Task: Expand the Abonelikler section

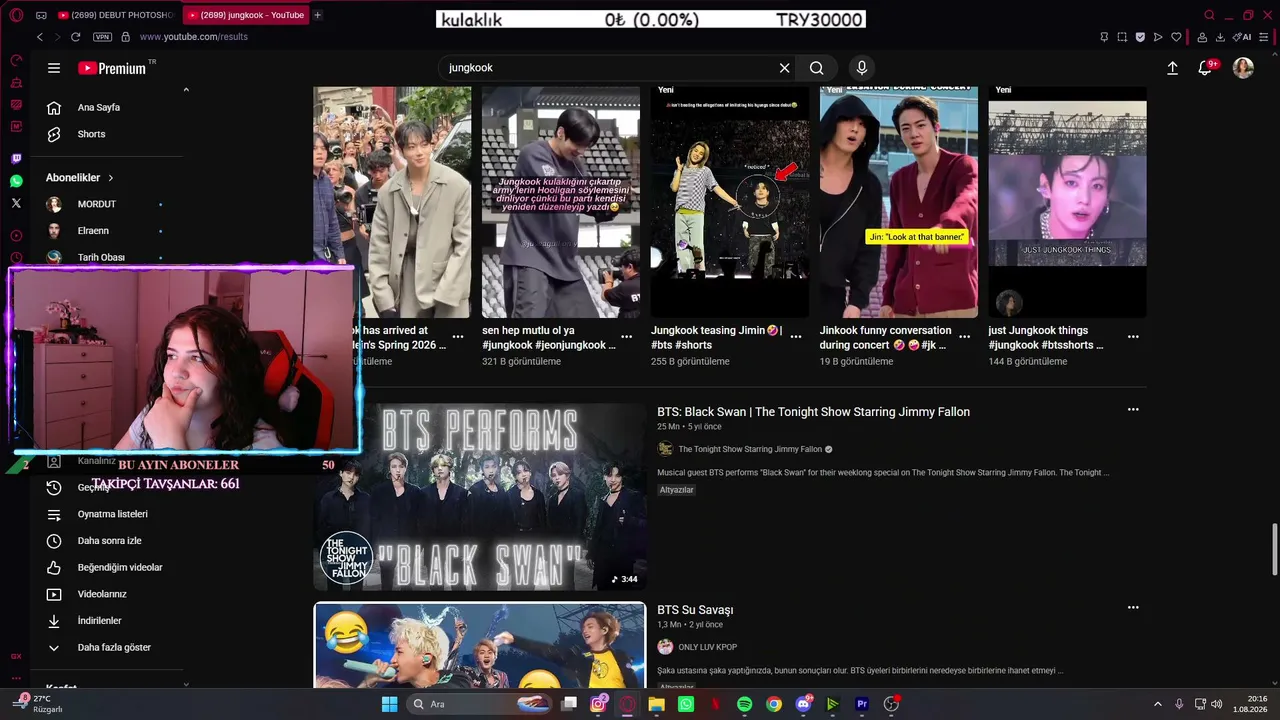Action: coord(80,178)
